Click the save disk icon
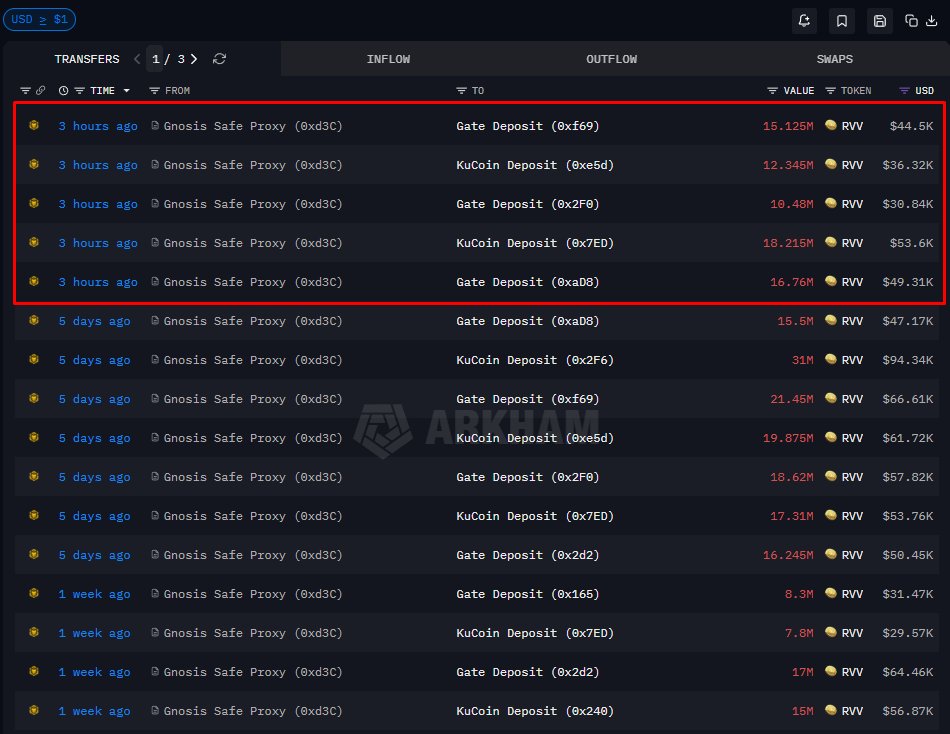950x734 pixels. [x=880, y=21]
